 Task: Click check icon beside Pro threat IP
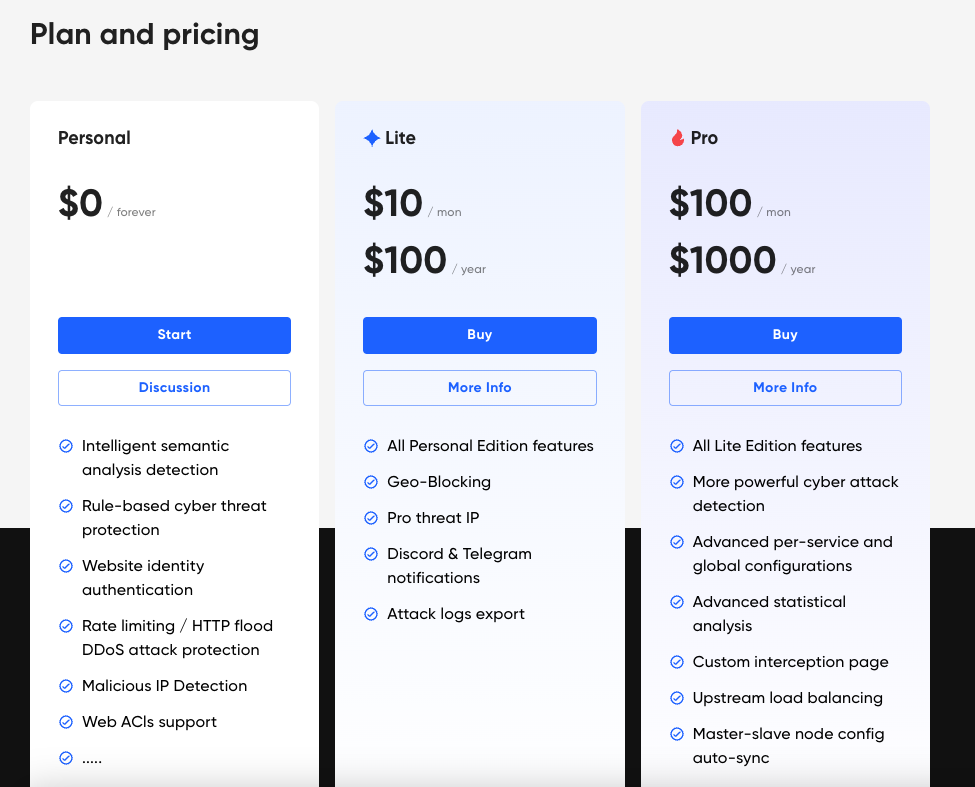pos(371,518)
